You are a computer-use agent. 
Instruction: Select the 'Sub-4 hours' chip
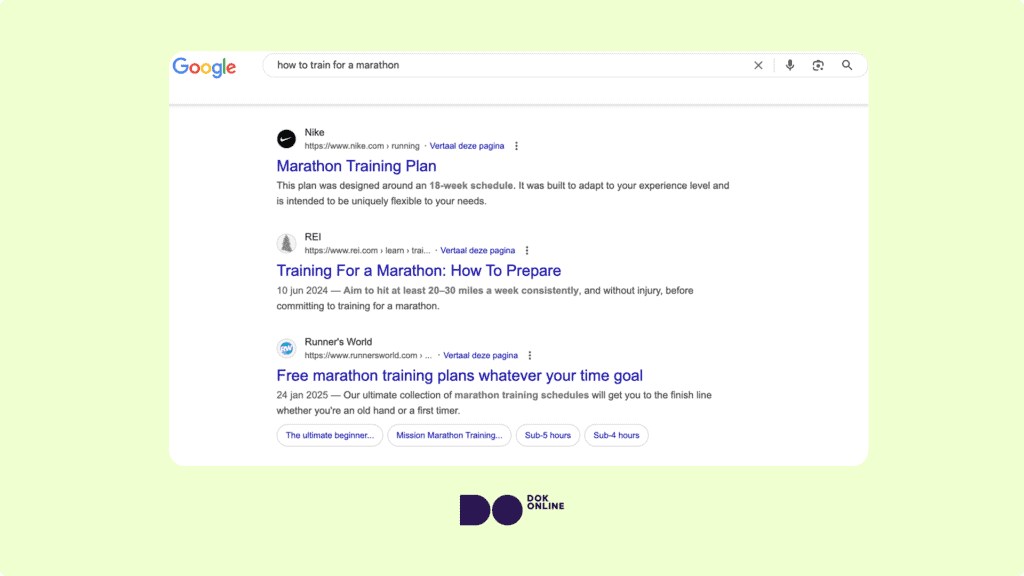(x=616, y=435)
